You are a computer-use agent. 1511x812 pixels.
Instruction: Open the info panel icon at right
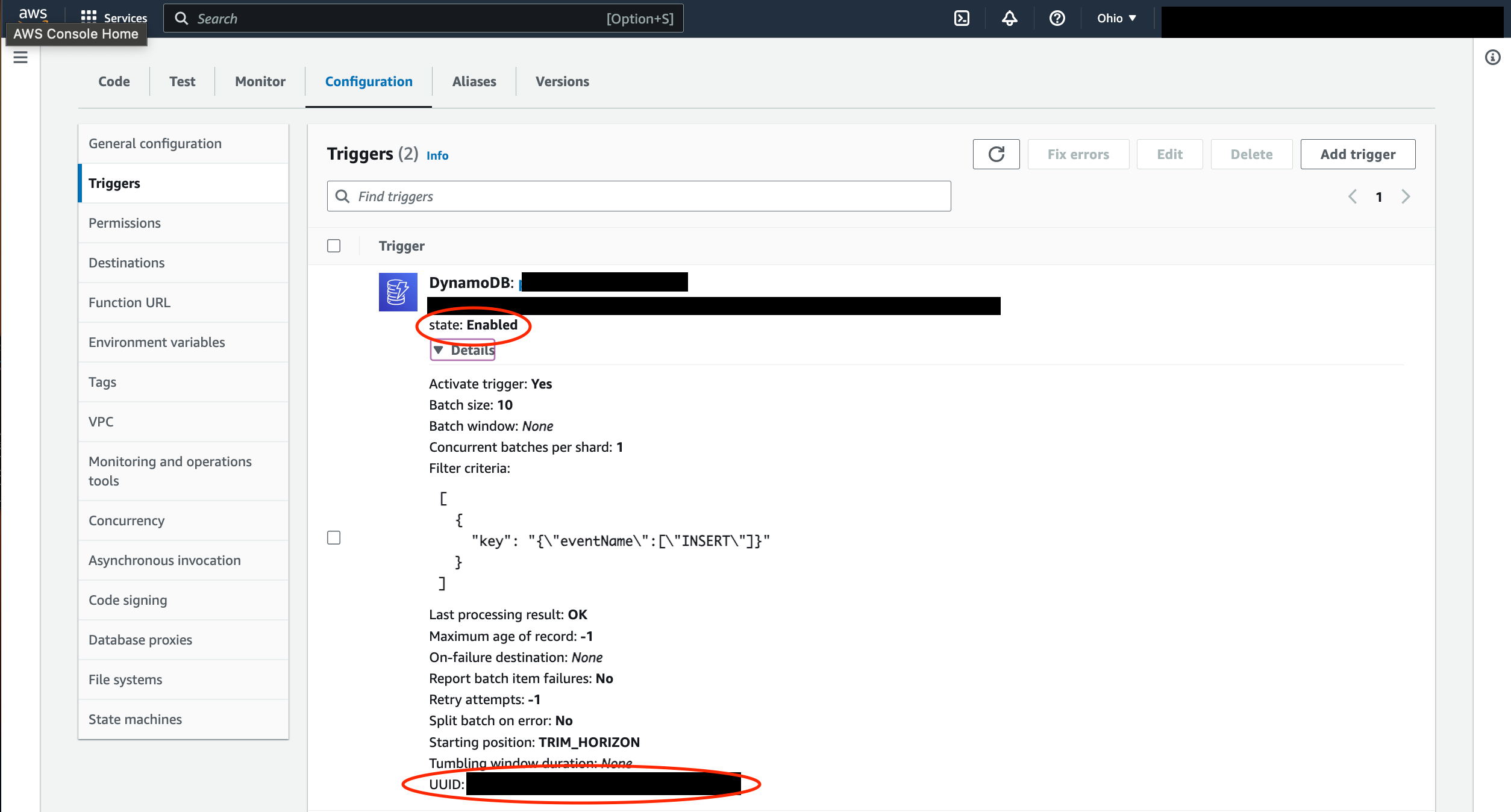(1493, 57)
